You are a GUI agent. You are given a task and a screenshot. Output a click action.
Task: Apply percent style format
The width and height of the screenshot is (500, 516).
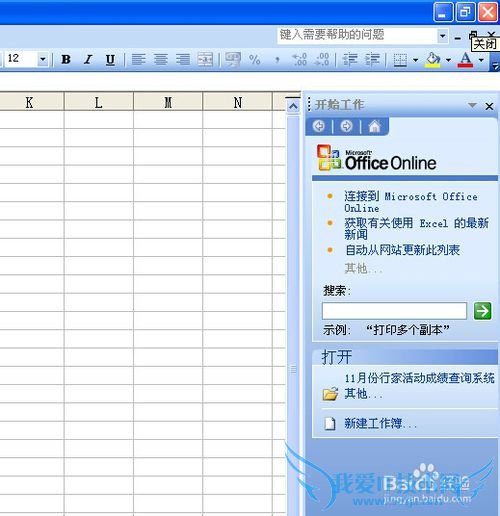click(255, 60)
